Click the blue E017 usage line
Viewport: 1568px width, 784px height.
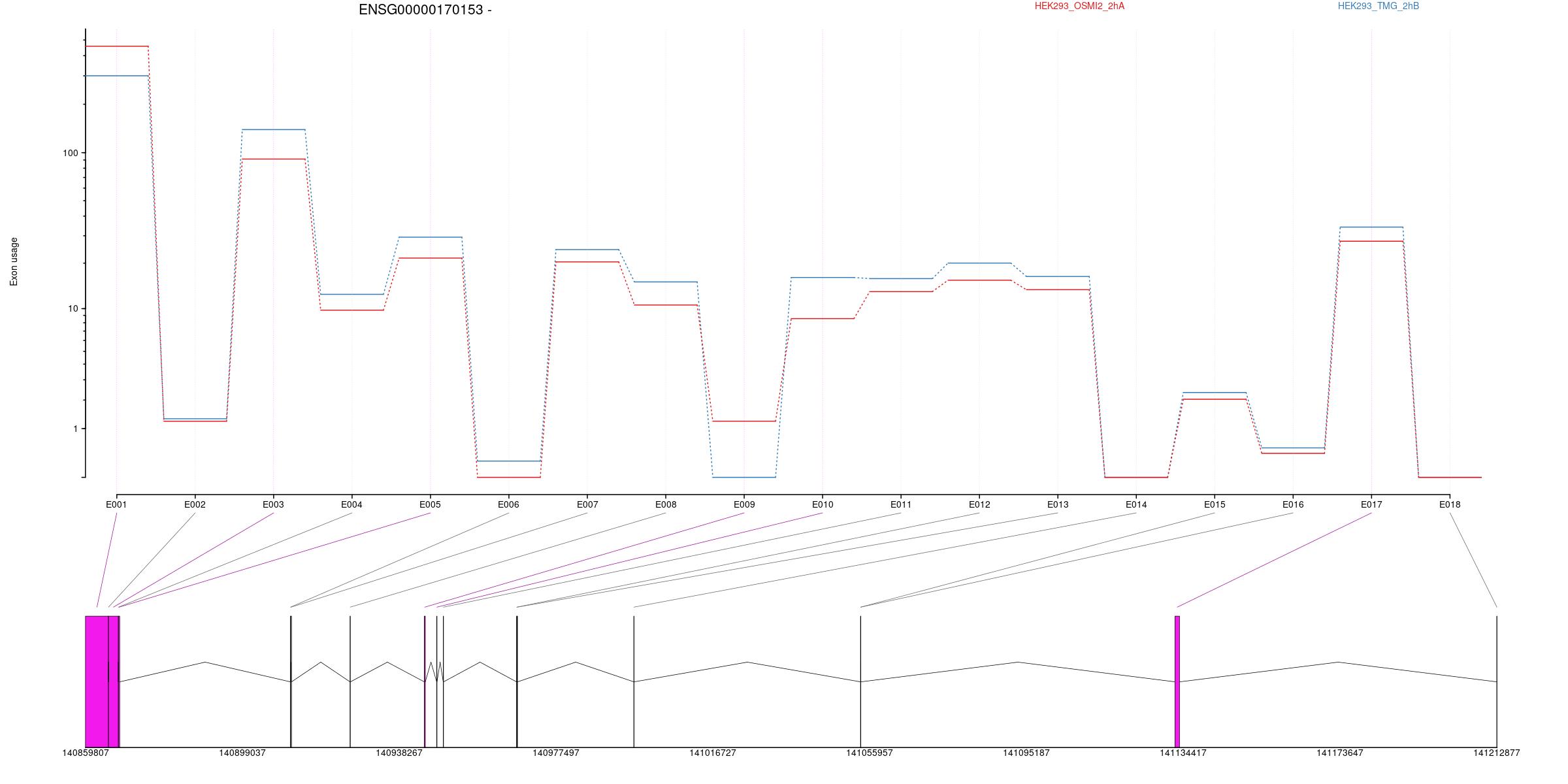coord(1371,227)
